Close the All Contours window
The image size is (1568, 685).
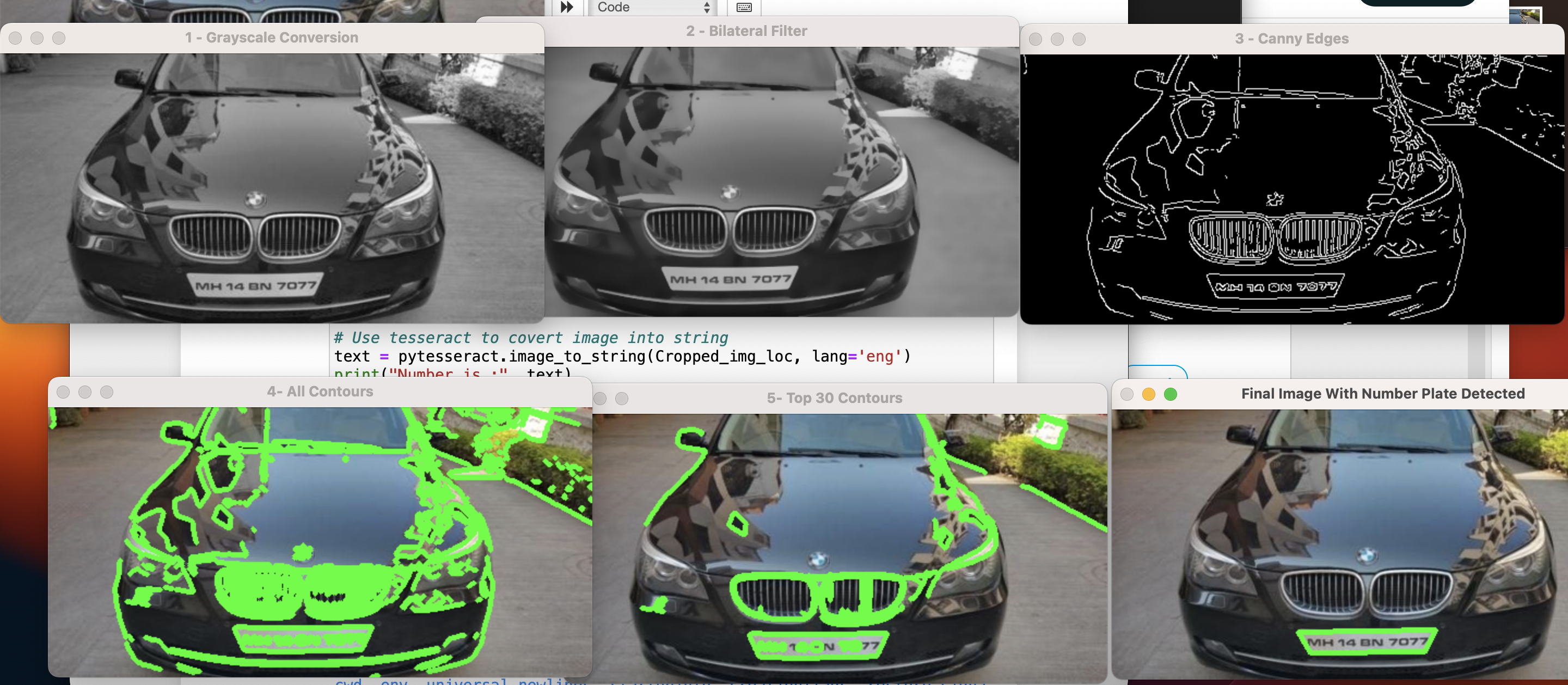click(63, 392)
